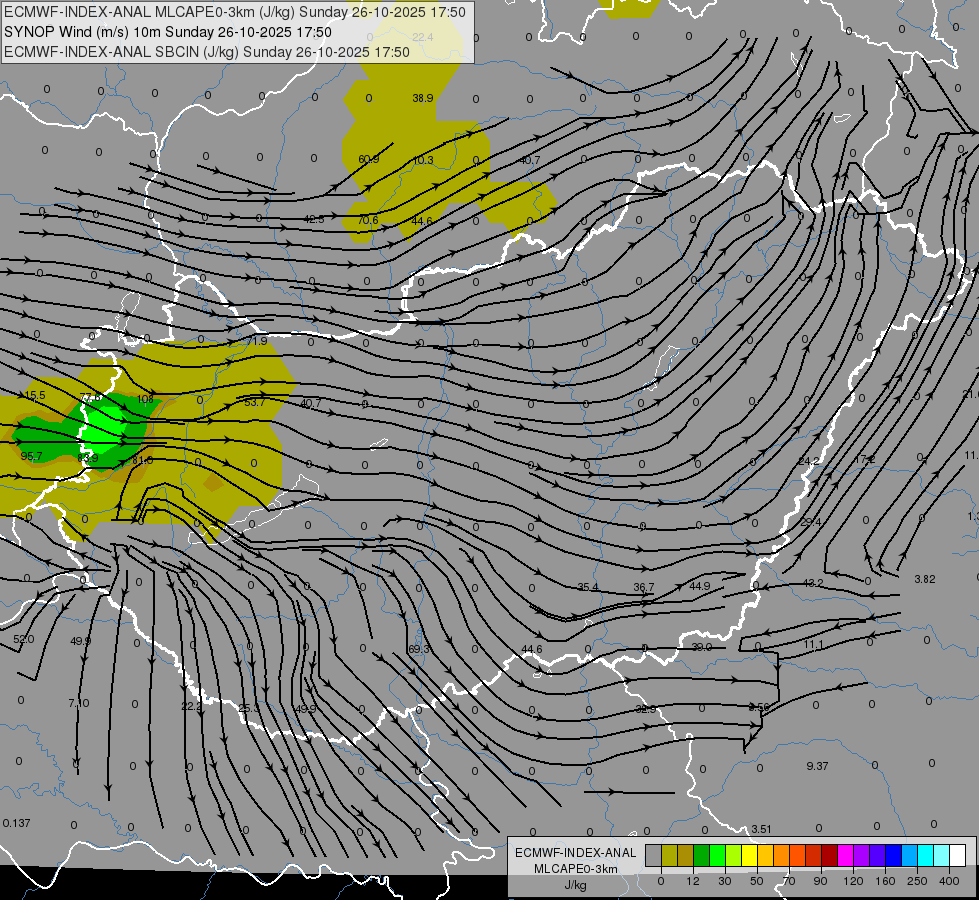This screenshot has width=979, height=900.
Task: Click the 60.9 map value
Action: click(368, 159)
